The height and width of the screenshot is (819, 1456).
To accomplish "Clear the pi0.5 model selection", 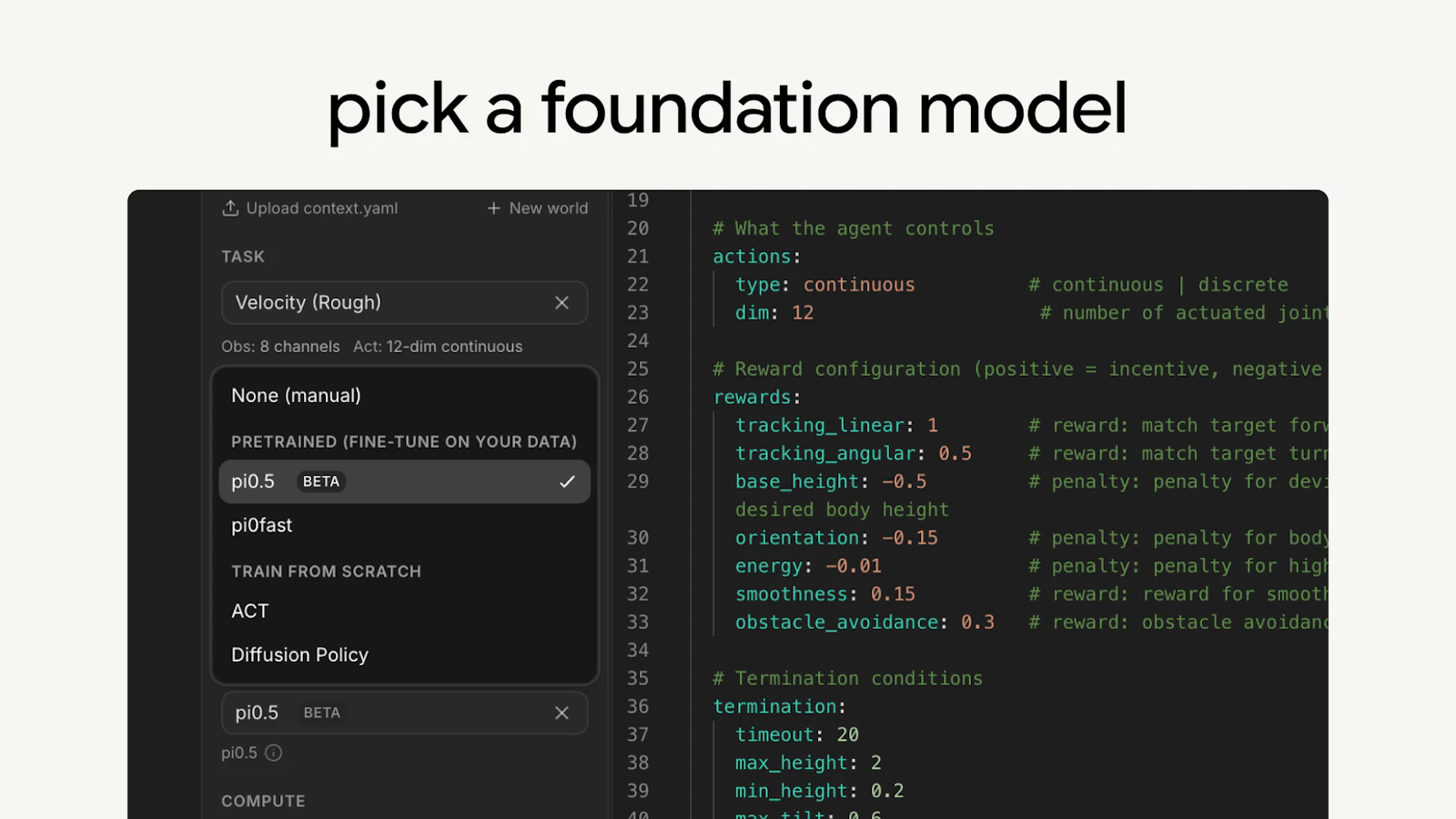I will pyautogui.click(x=561, y=713).
